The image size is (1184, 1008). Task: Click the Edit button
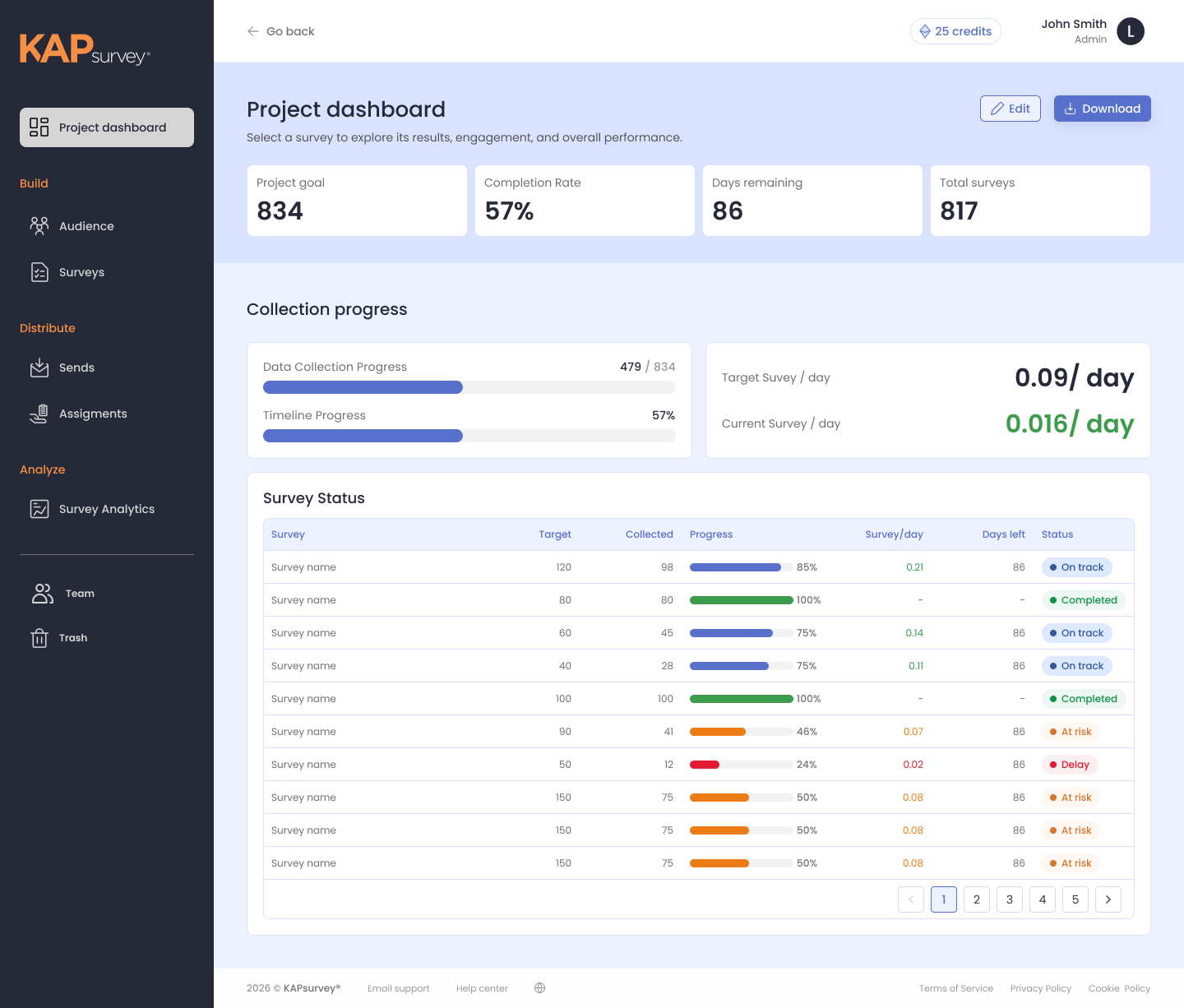pyautogui.click(x=1011, y=109)
